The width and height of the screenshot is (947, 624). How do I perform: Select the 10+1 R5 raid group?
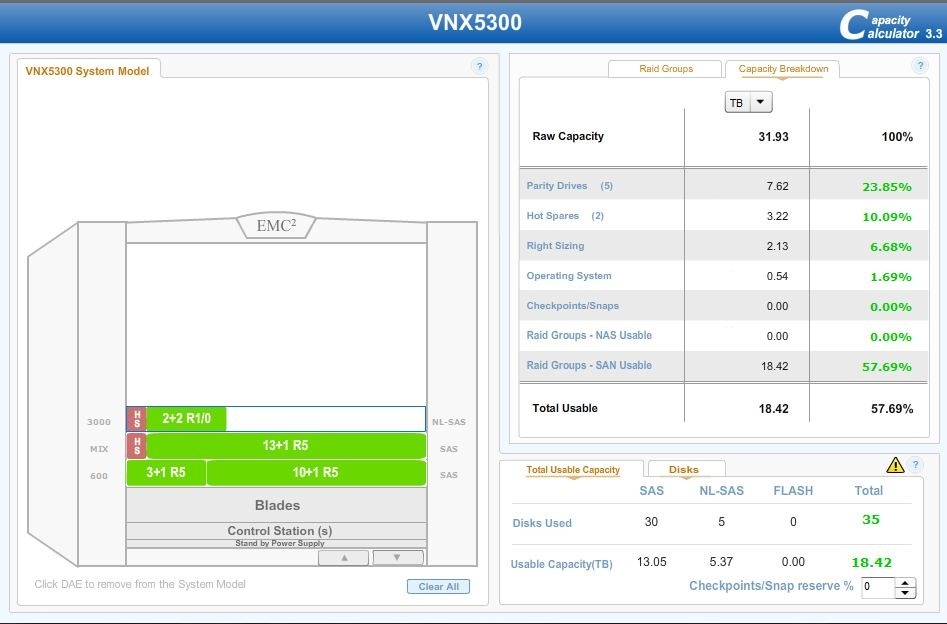(316, 472)
